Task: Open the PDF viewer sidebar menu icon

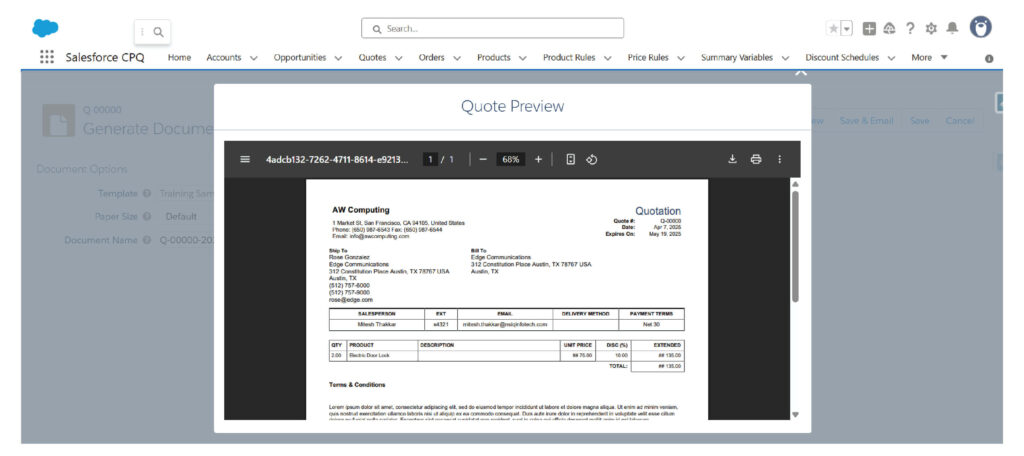Action: coord(245,159)
